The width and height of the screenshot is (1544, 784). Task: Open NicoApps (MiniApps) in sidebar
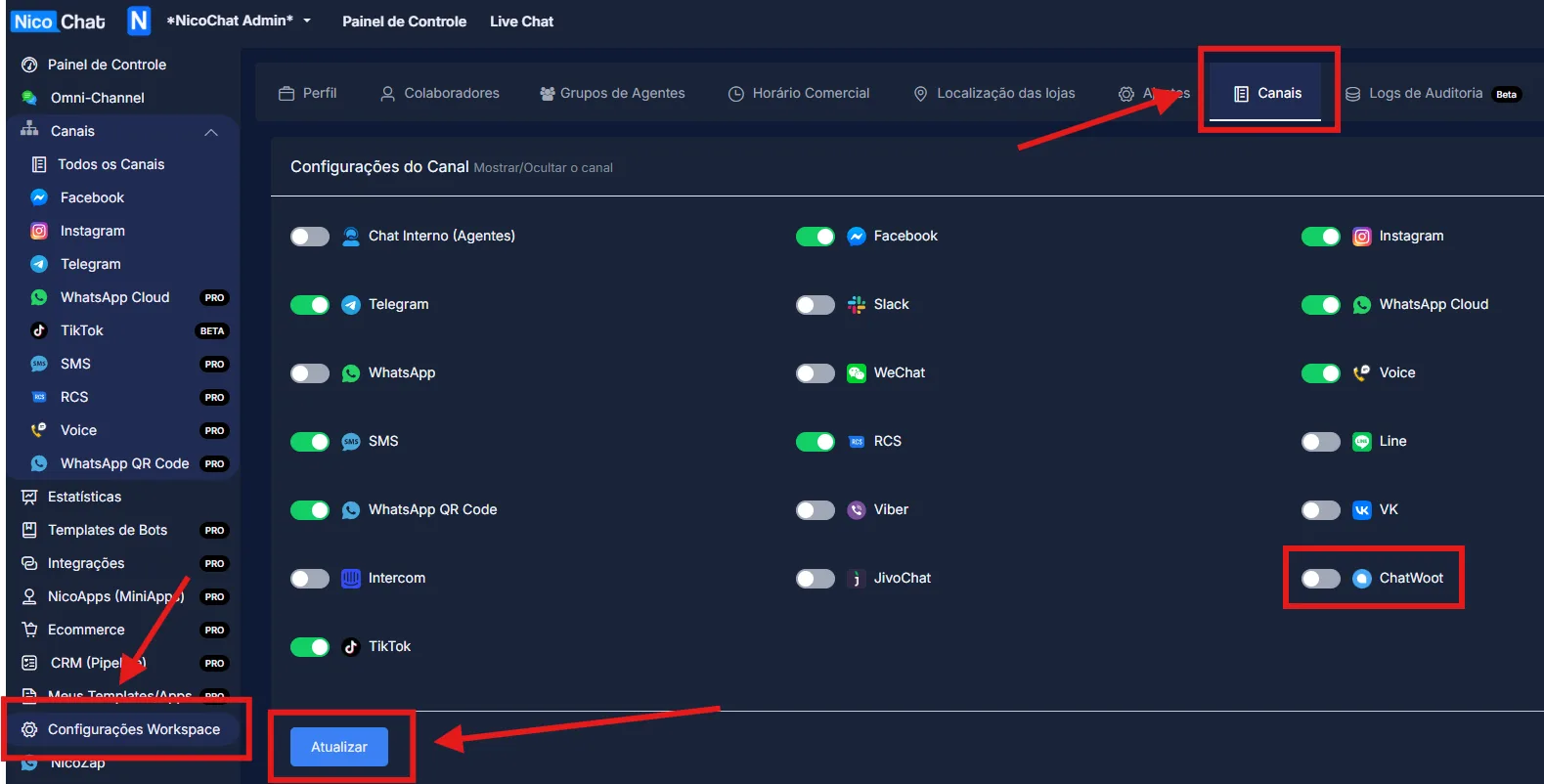[115, 596]
